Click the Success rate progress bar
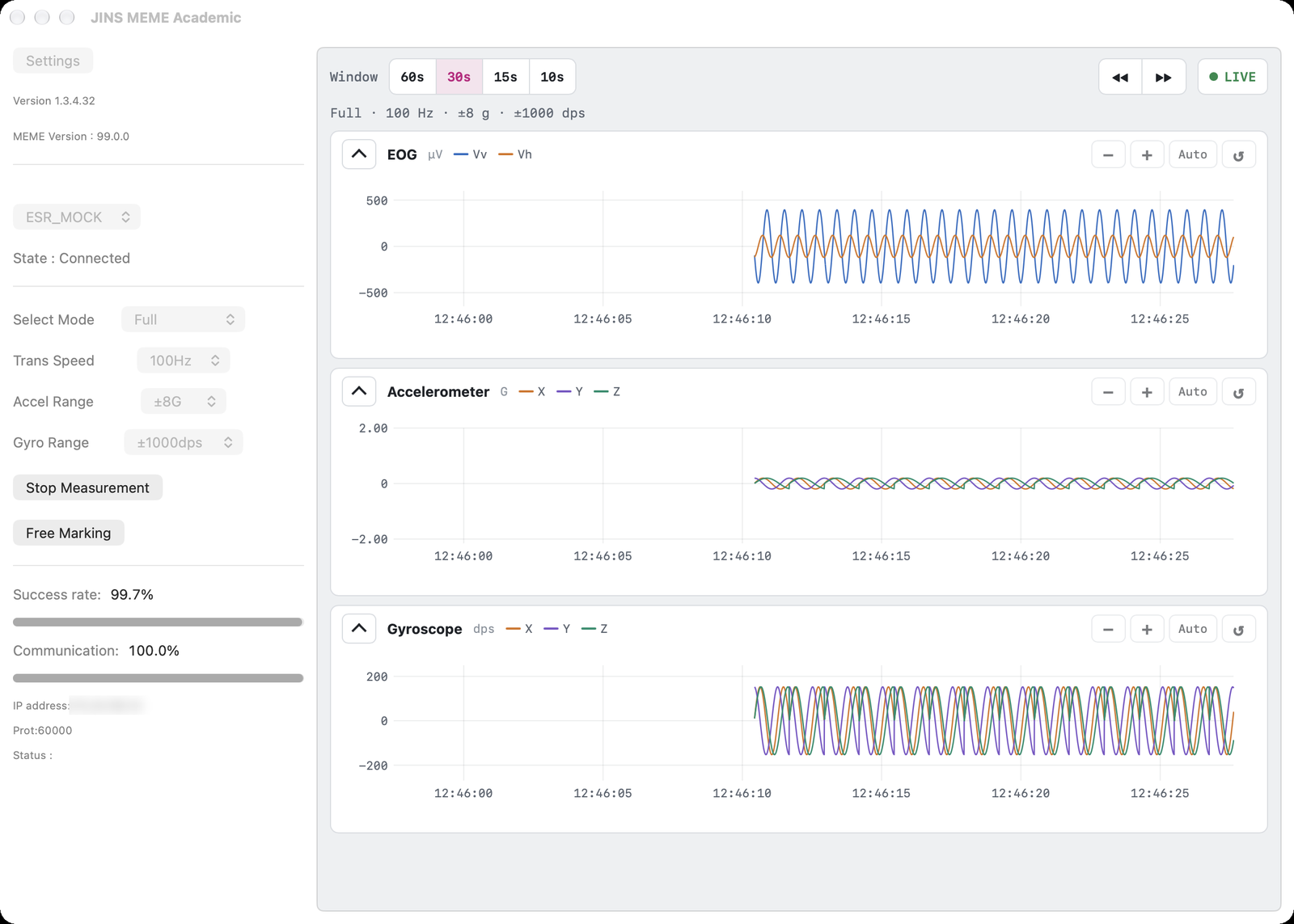 click(x=158, y=622)
